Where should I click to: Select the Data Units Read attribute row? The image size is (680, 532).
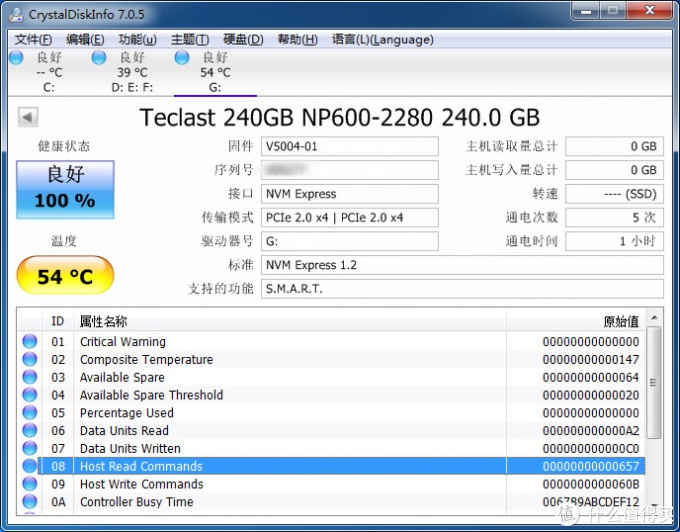pyautogui.click(x=332, y=430)
